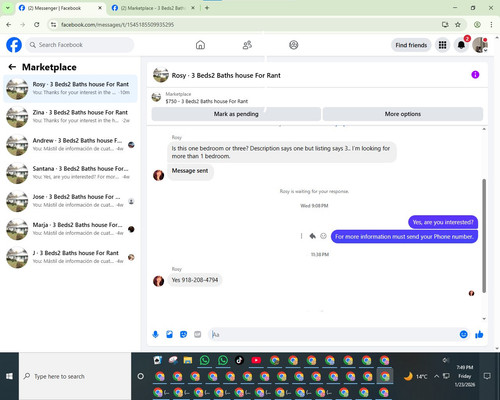Open Chrome profile icon
The image size is (500, 400).
(x=477, y=24)
